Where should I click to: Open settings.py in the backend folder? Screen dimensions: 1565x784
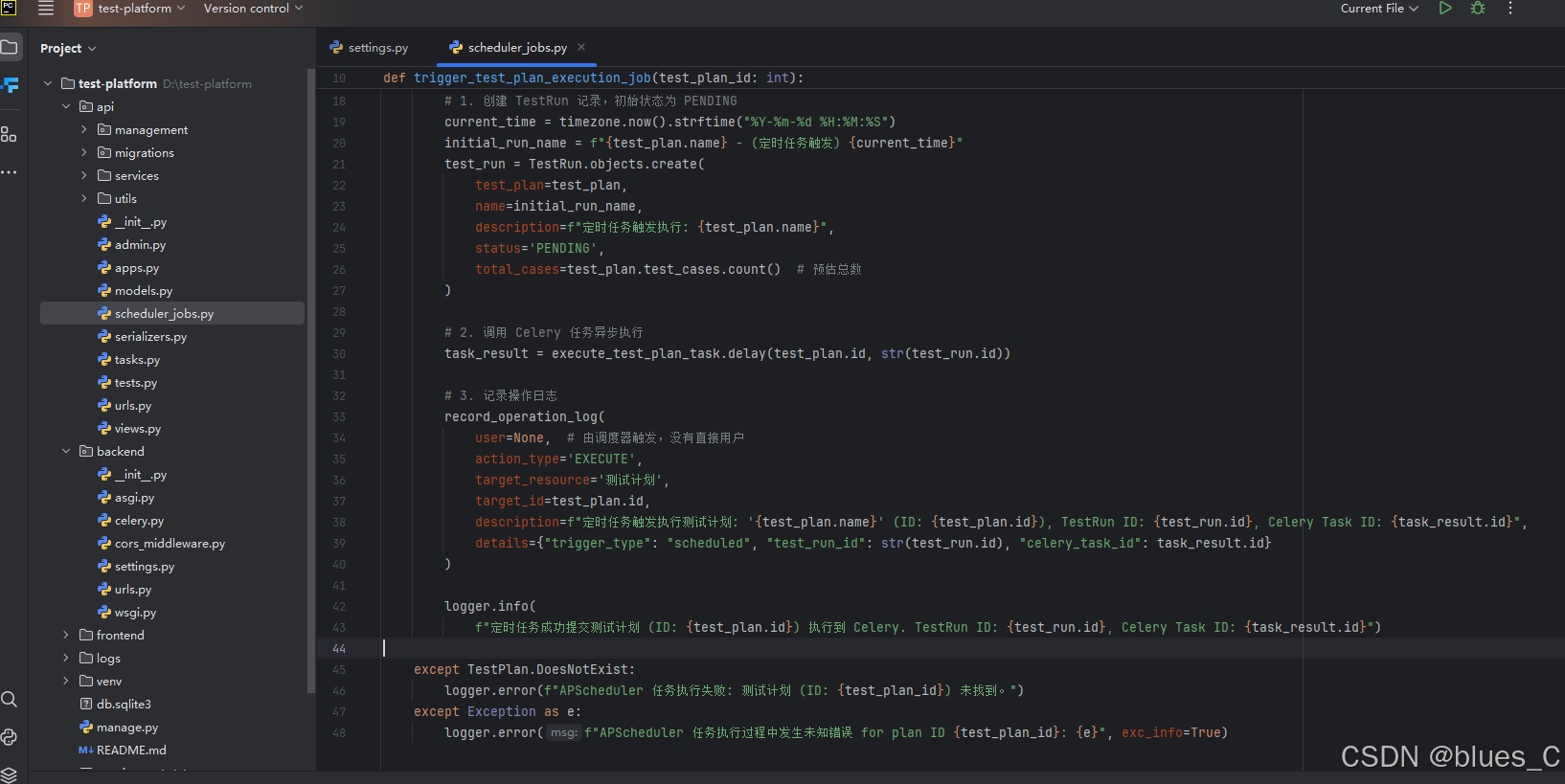(x=136, y=567)
